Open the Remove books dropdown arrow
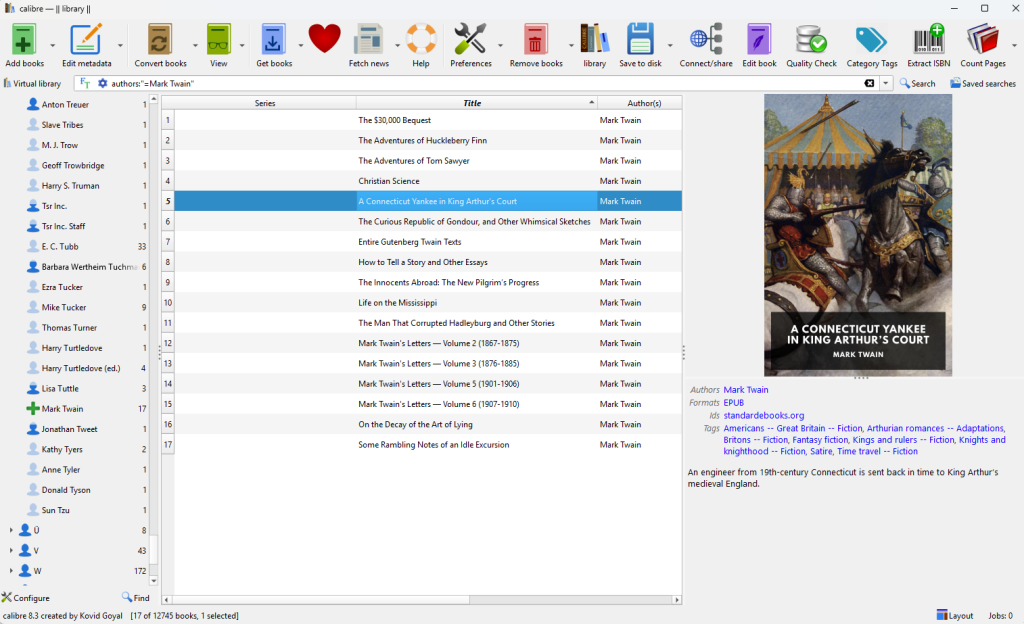 [571, 46]
